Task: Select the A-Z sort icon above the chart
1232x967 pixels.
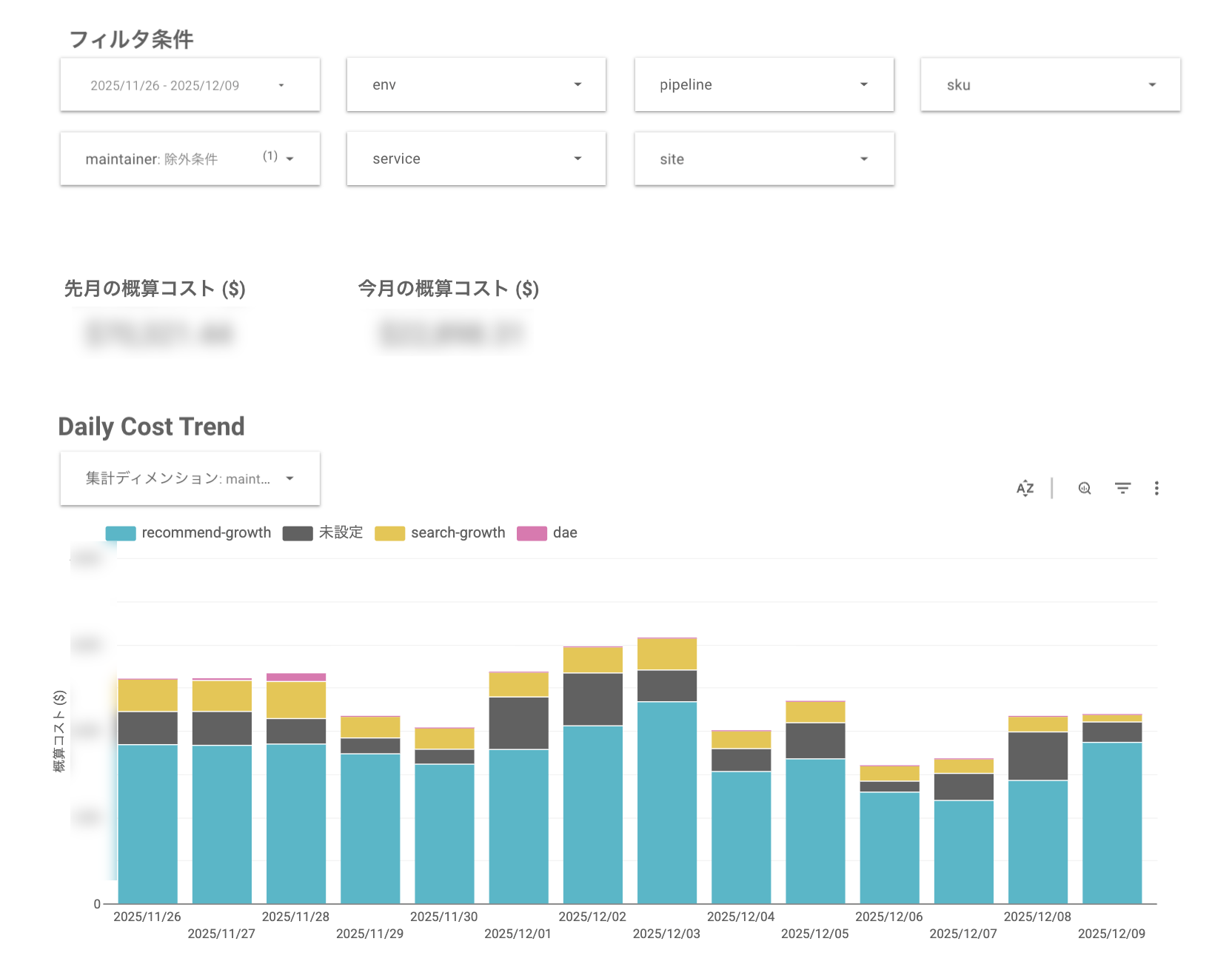Action: point(1024,488)
